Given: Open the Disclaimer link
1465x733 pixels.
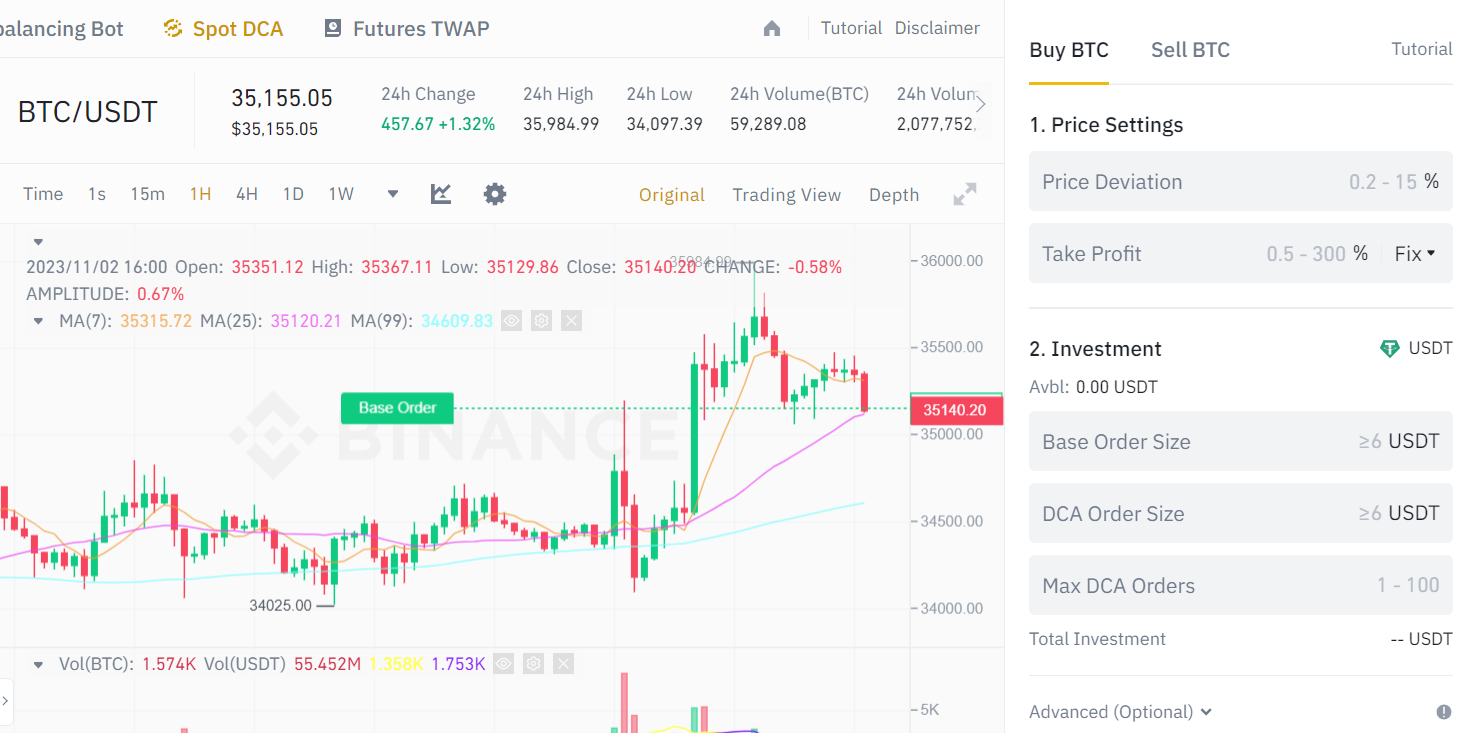Looking at the screenshot, I should coord(936,27).
